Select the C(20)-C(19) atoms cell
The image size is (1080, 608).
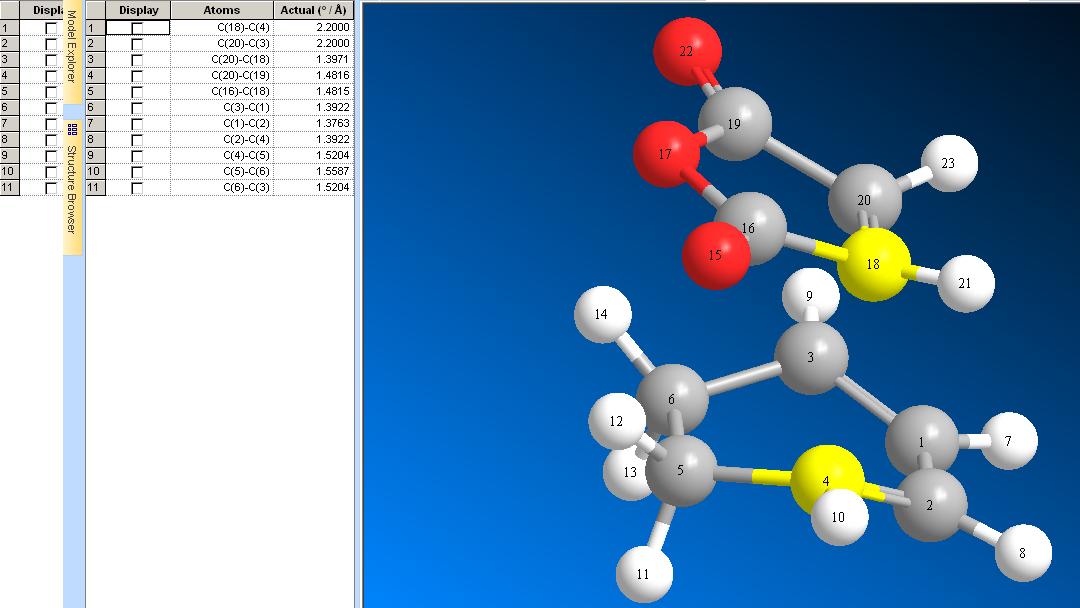(222, 75)
